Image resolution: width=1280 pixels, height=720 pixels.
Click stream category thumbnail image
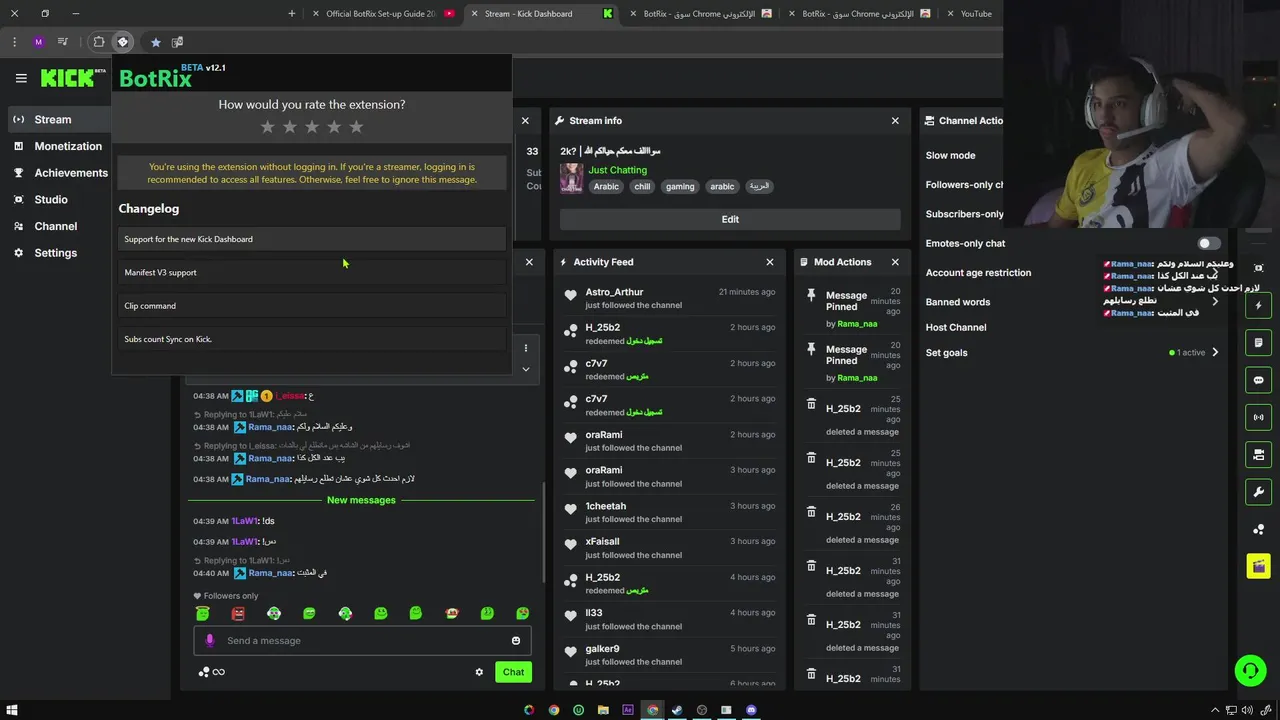(571, 178)
